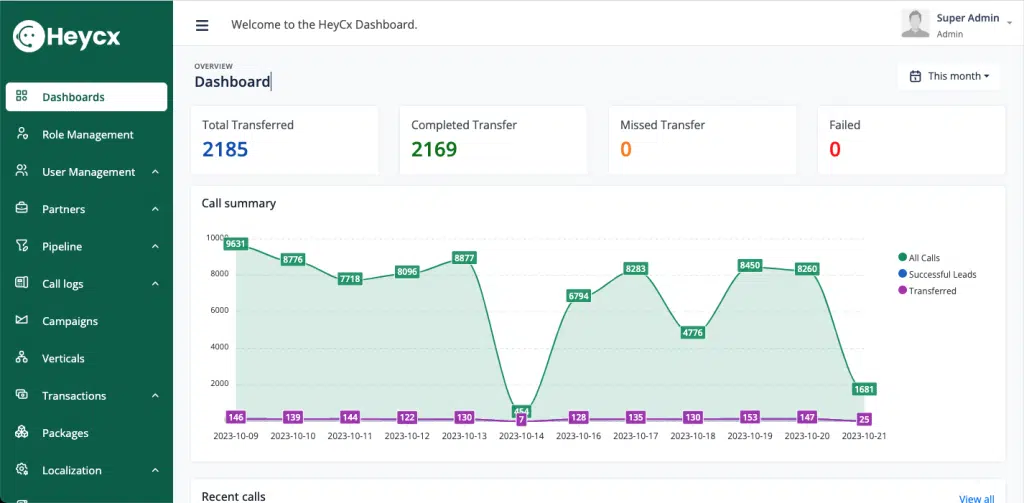The width and height of the screenshot is (1024, 503).
Task: Click the Dashboards grid icon in sidebar
Action: 22,97
